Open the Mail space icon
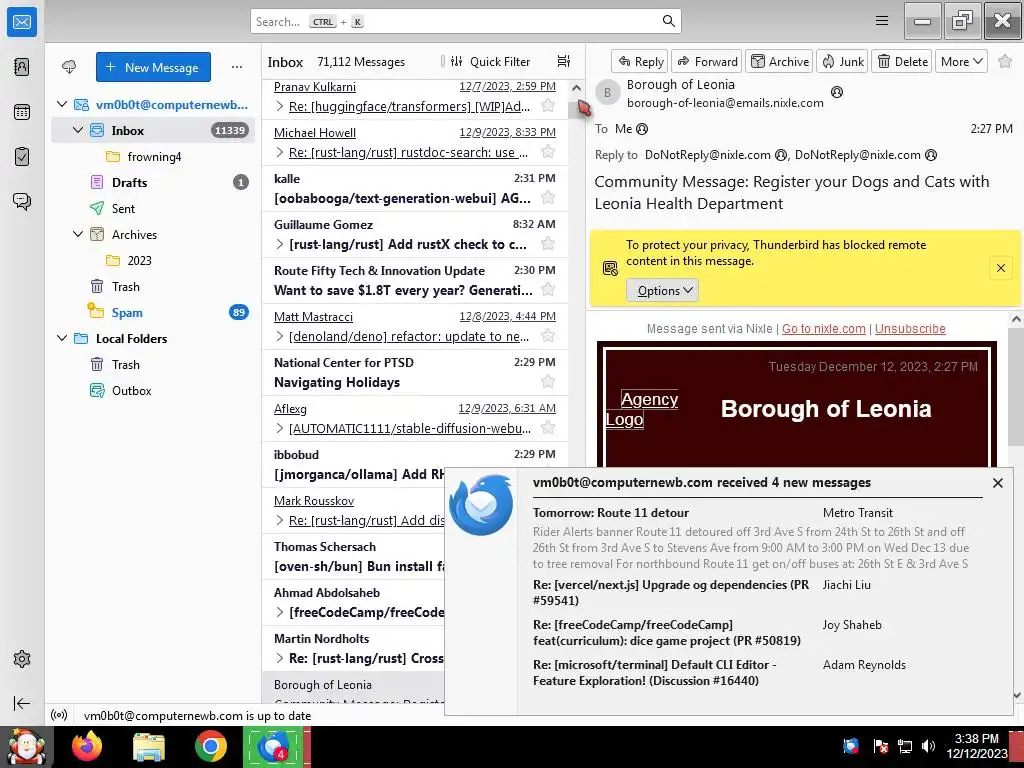 pos(22,22)
